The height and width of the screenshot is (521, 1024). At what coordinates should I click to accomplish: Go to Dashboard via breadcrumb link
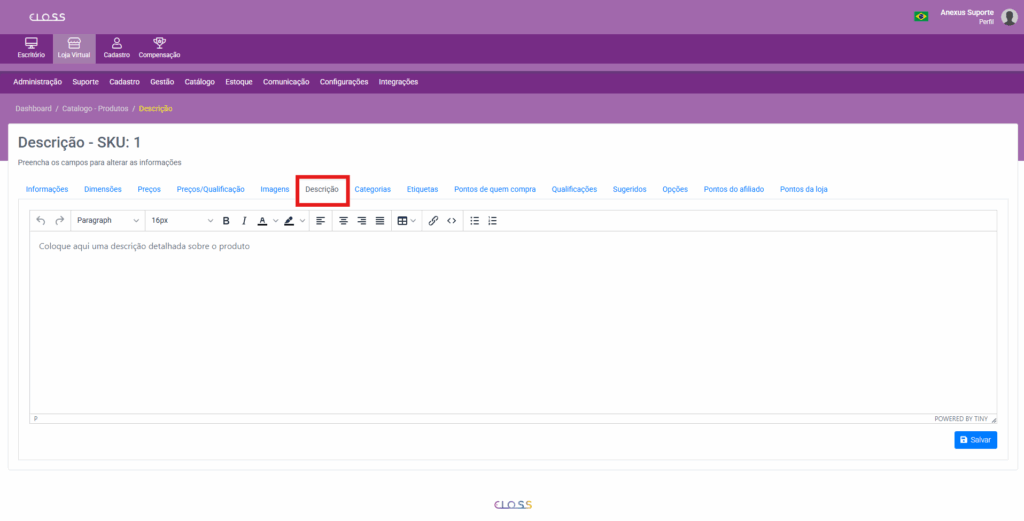click(33, 108)
